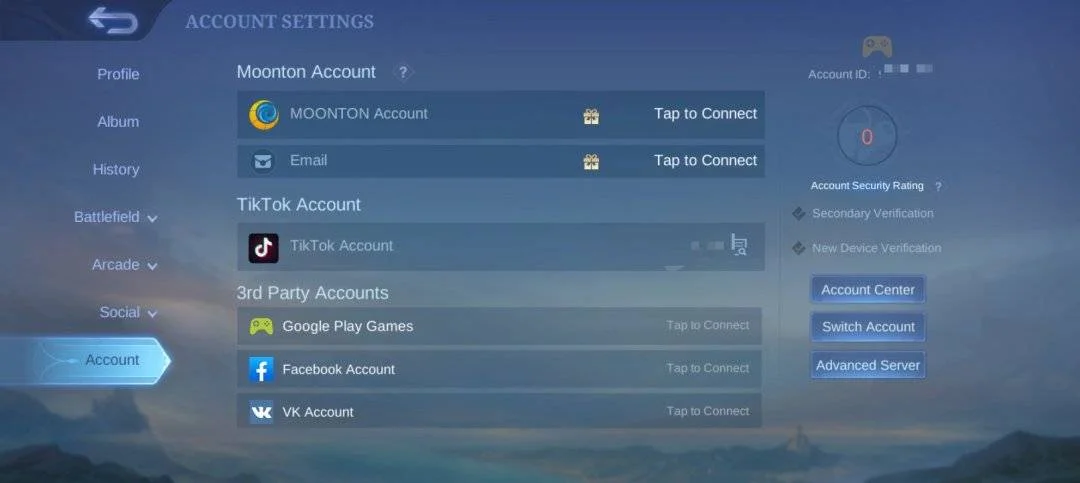Tap to Connect the MOONTON Account

[x=705, y=114]
